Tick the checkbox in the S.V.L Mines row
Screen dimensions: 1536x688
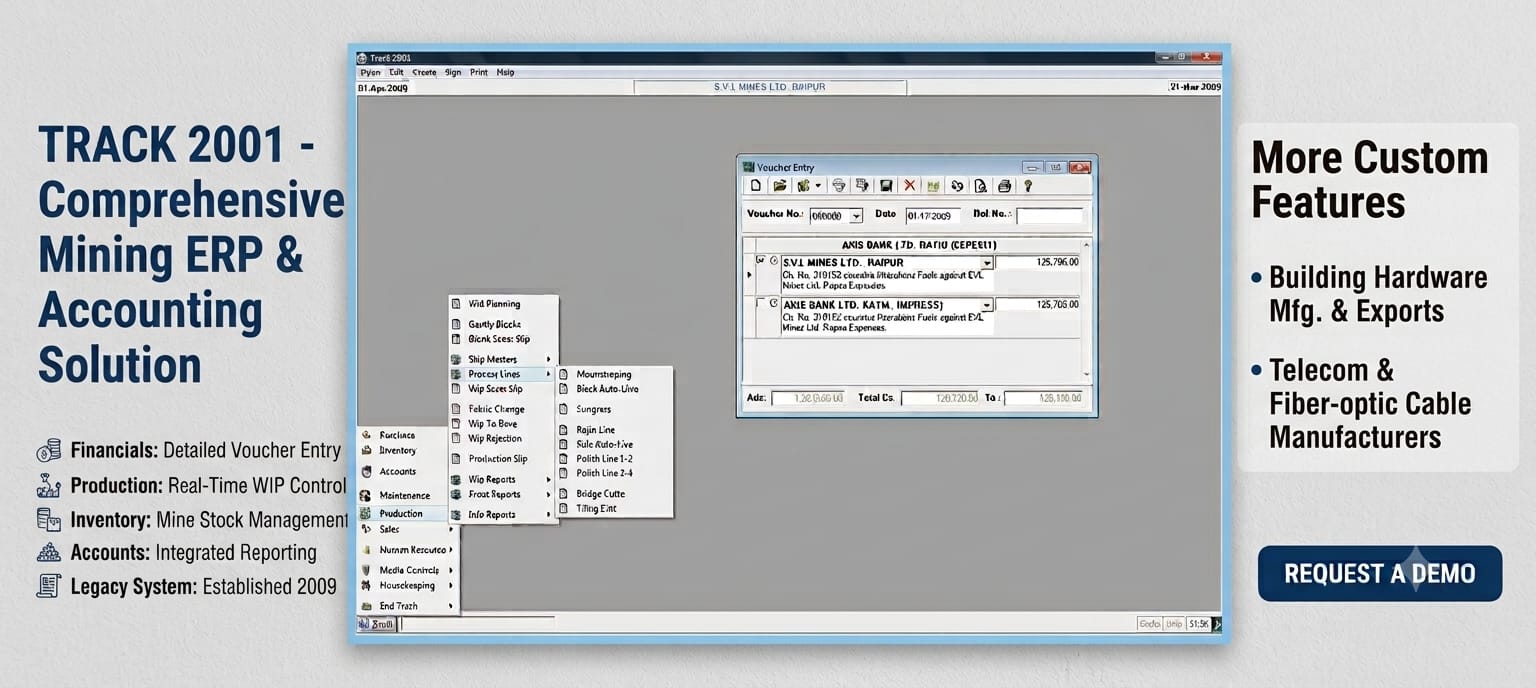point(760,260)
